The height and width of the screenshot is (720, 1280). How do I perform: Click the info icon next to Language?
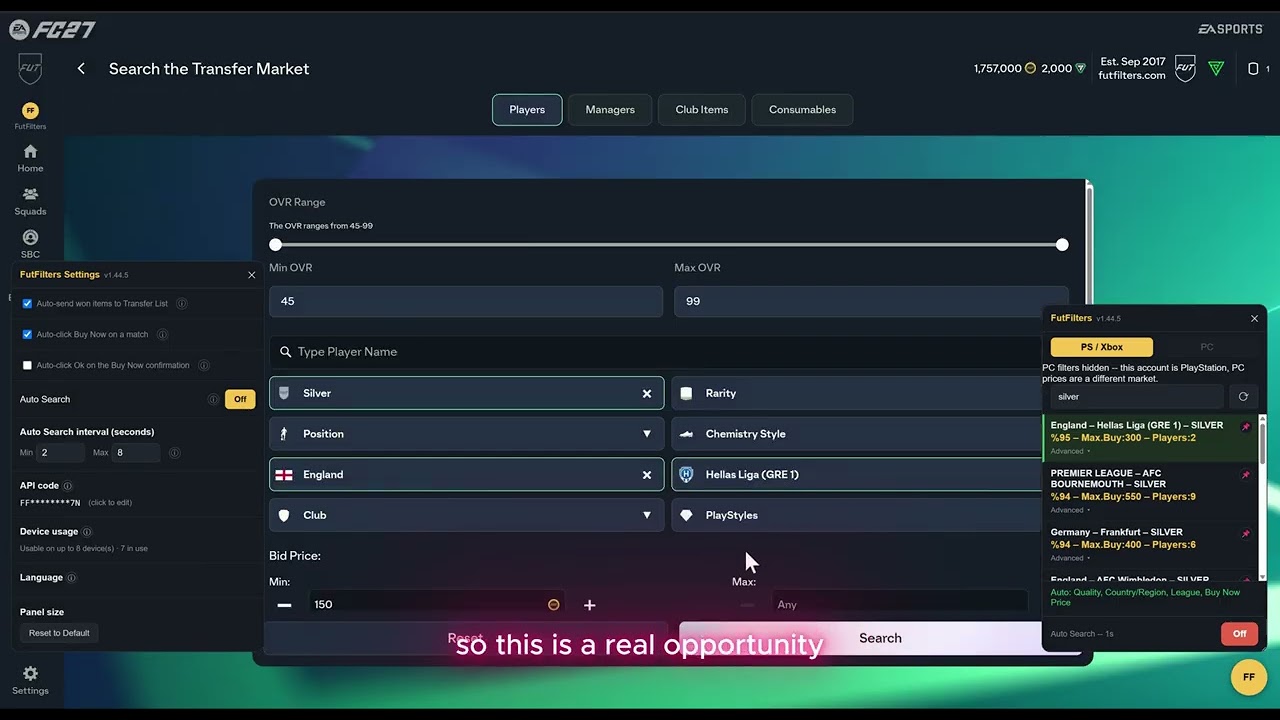point(71,578)
